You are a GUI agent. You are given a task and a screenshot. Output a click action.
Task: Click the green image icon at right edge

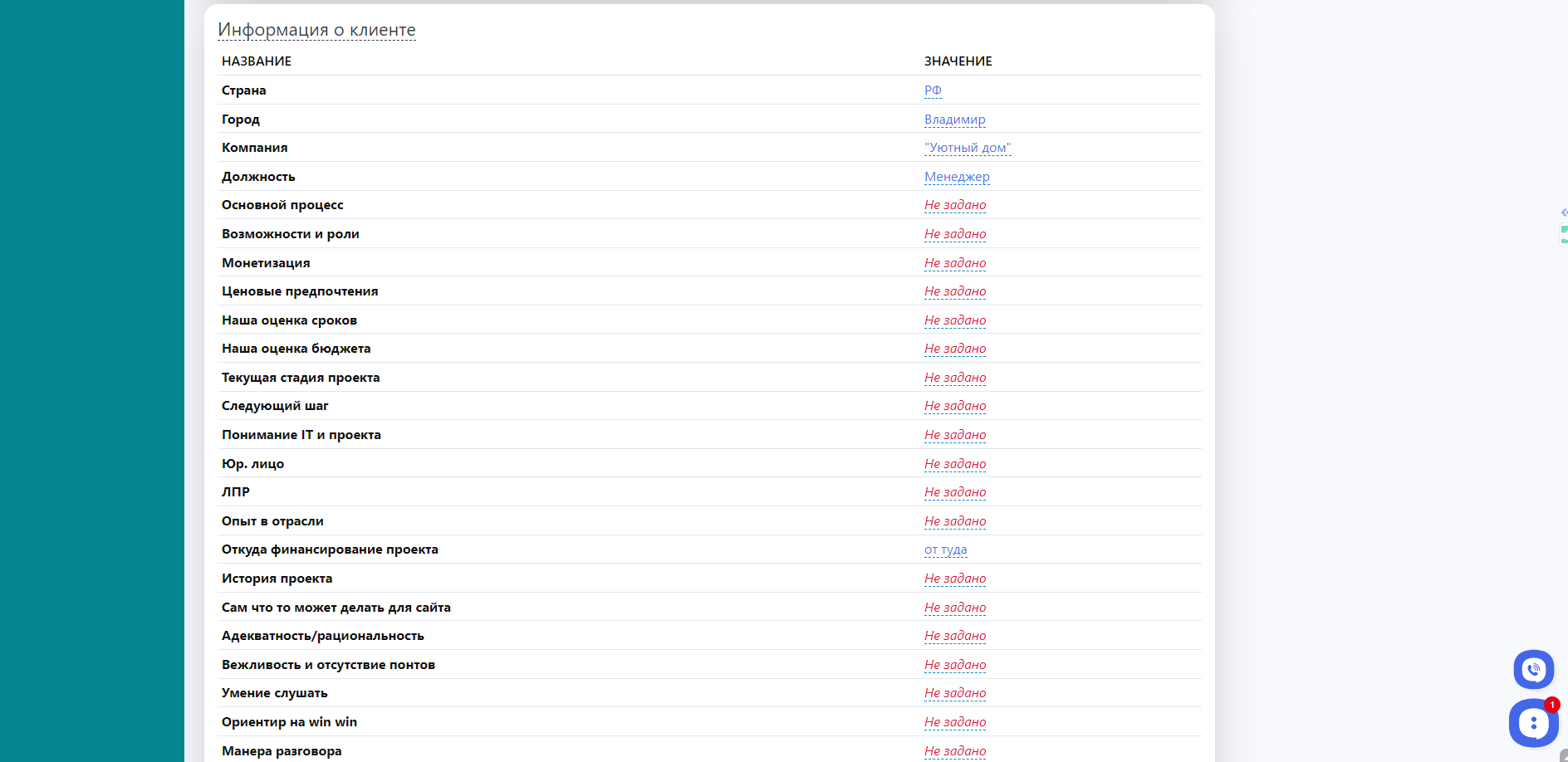tap(1564, 235)
